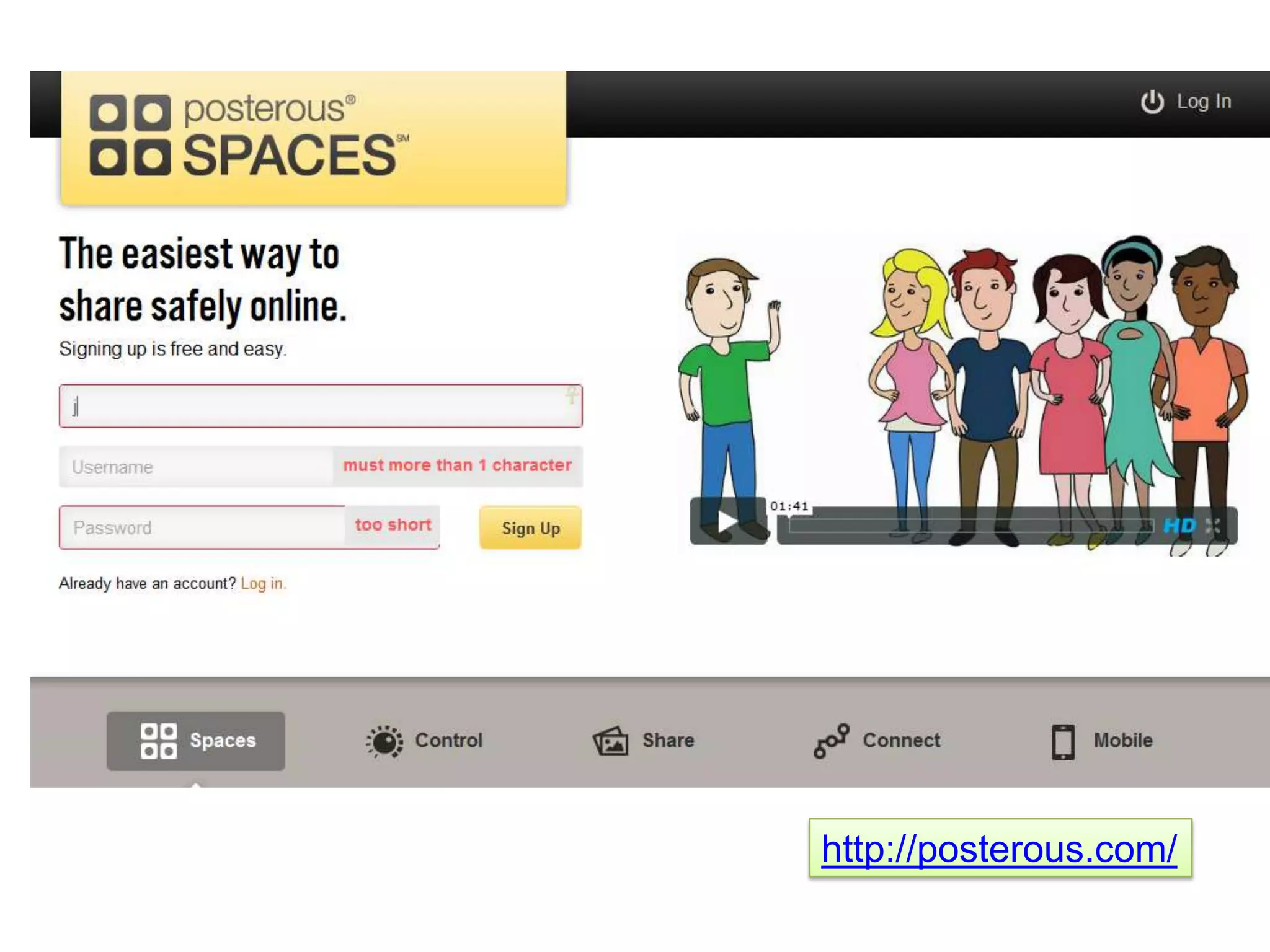Click the orange Log in link
1270x952 pixels.
[x=263, y=584]
